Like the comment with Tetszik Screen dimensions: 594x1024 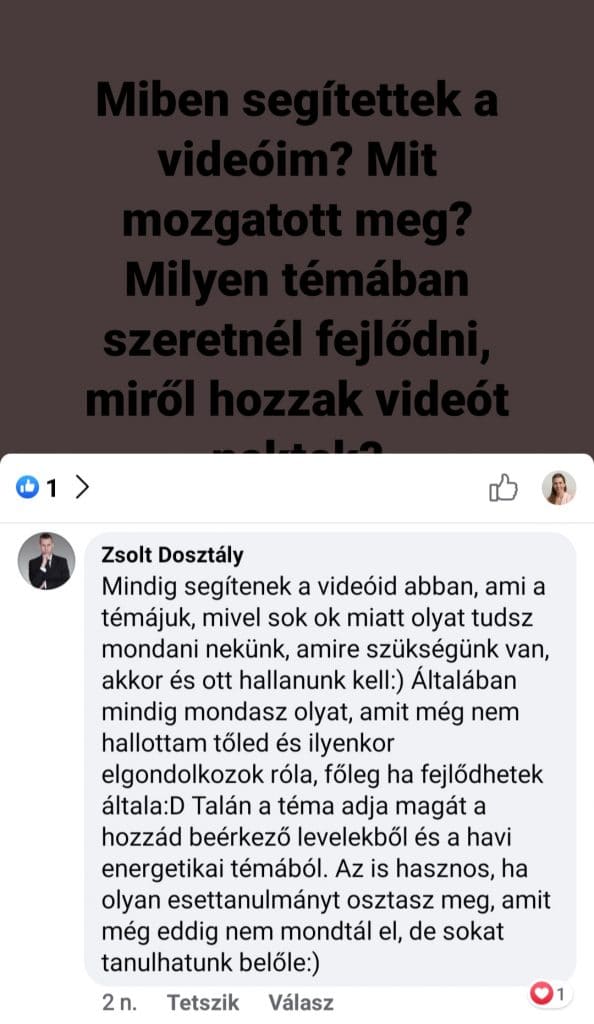[203, 1002]
